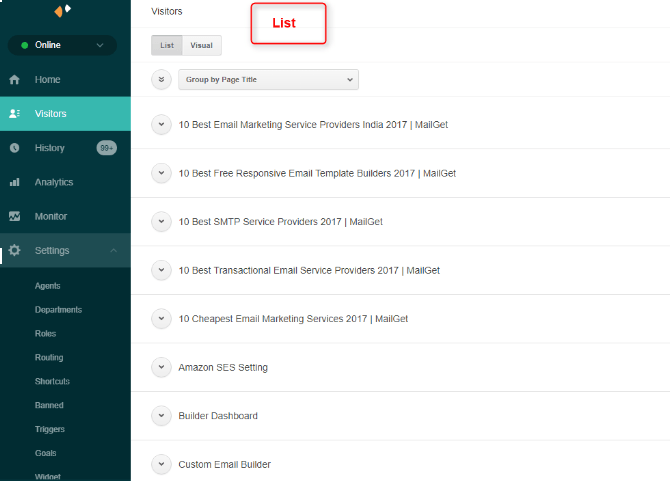Open Triggers settings
The image size is (670, 481).
point(50,429)
